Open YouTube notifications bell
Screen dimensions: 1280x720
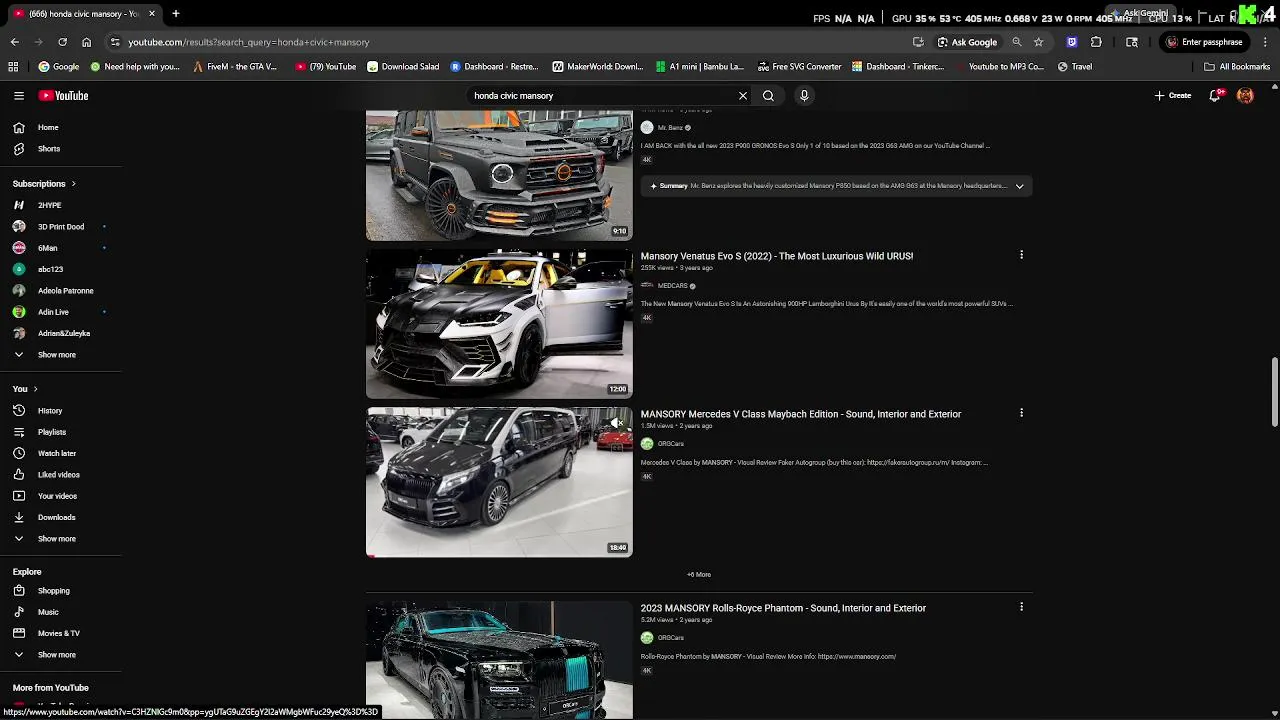coord(1215,95)
